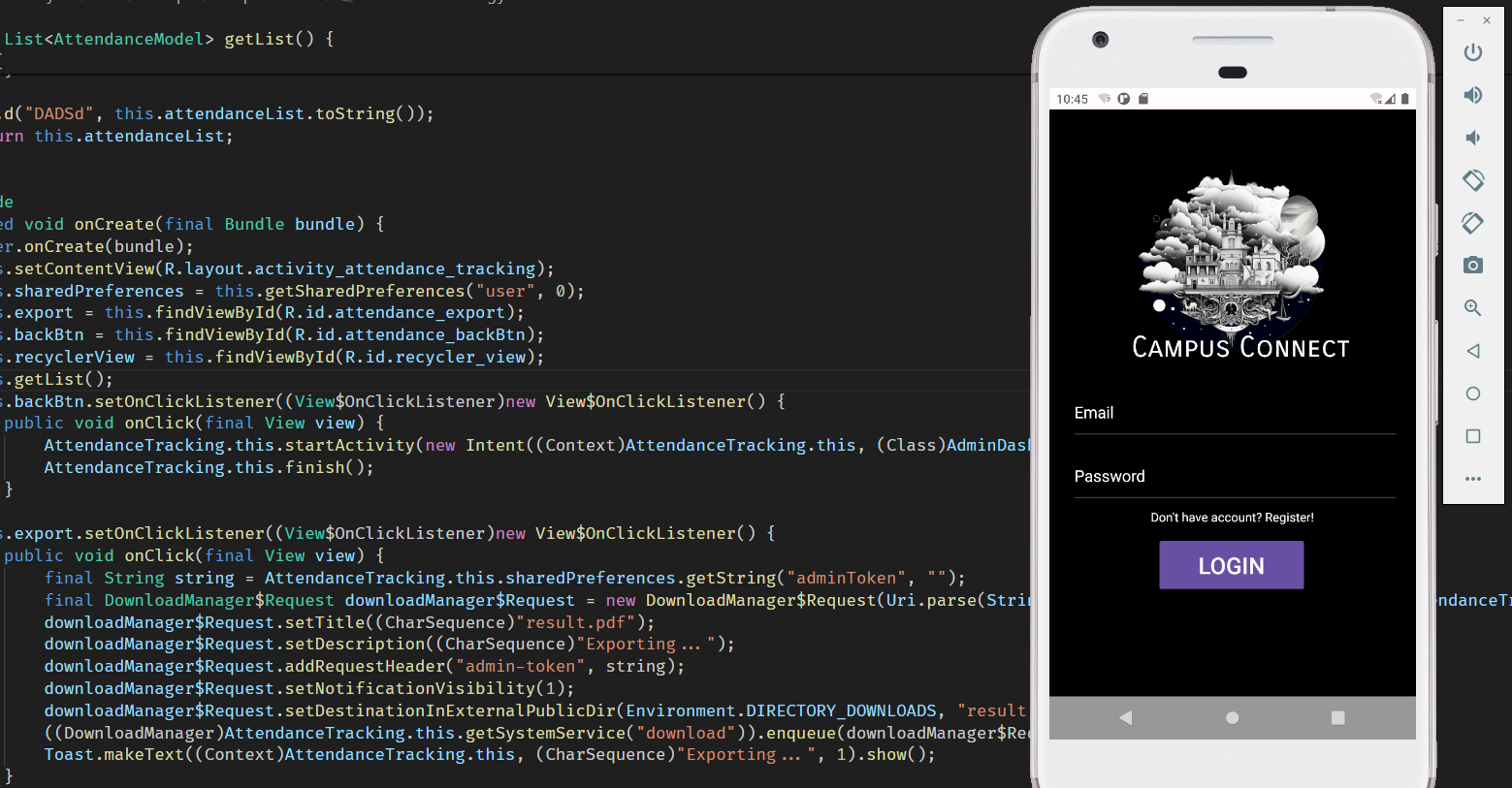
Task: Click the triangle Back icon in emulator toolbar
Action: click(x=1472, y=351)
